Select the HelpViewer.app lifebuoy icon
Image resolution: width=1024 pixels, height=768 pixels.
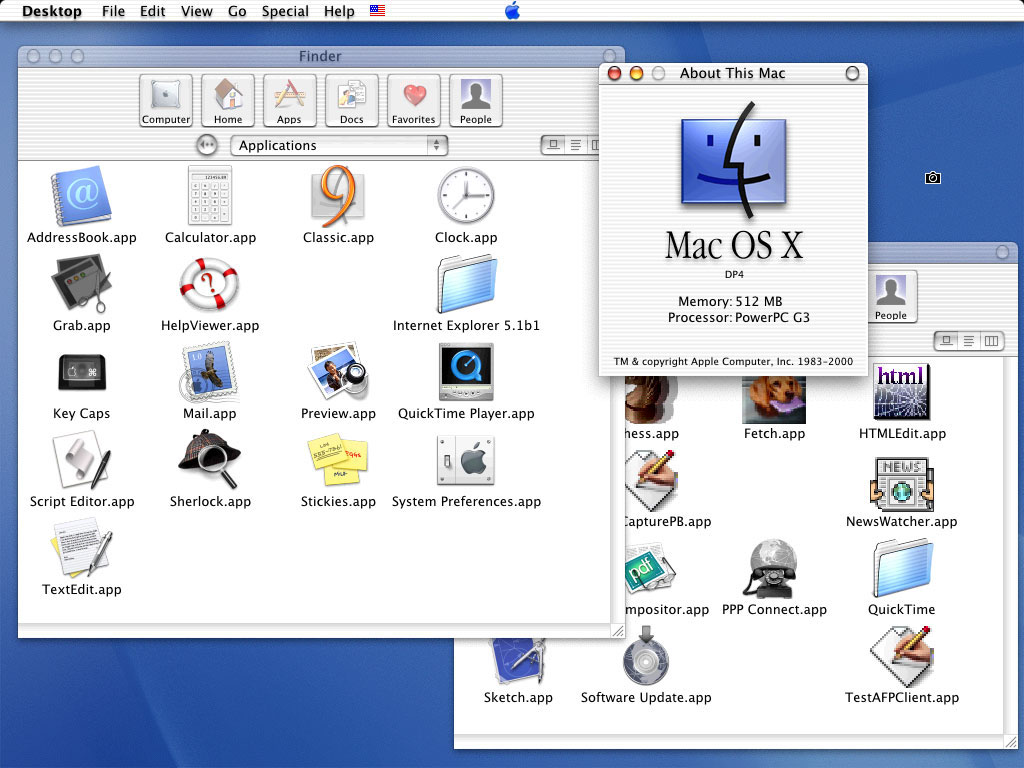[210, 283]
